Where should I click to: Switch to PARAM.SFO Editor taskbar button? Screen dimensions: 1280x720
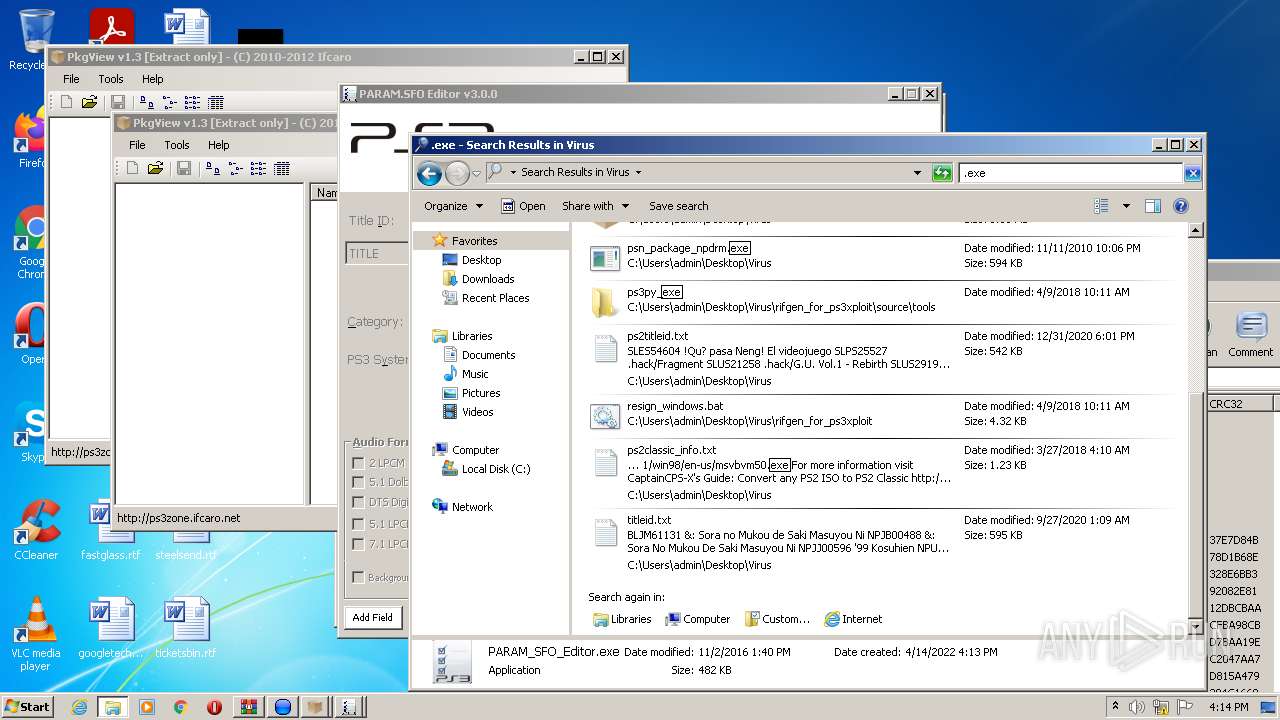pos(349,707)
